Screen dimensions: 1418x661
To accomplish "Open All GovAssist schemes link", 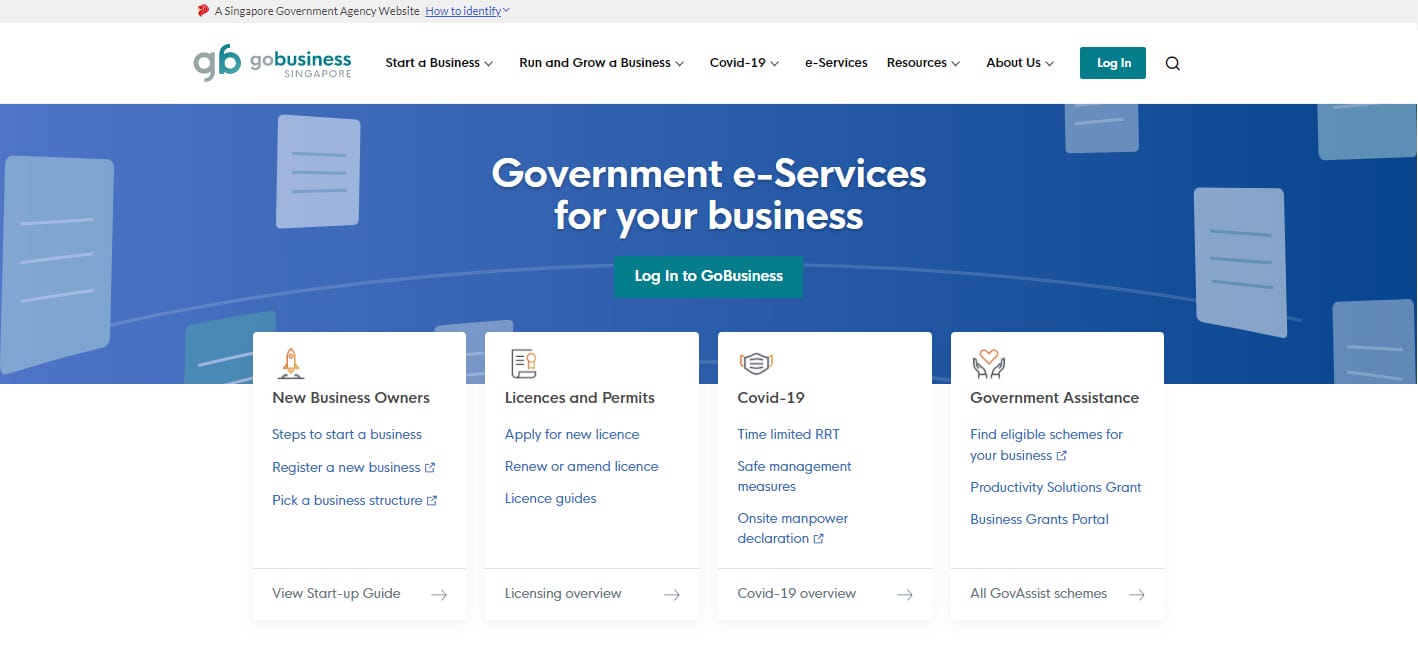I will pyautogui.click(x=1038, y=593).
